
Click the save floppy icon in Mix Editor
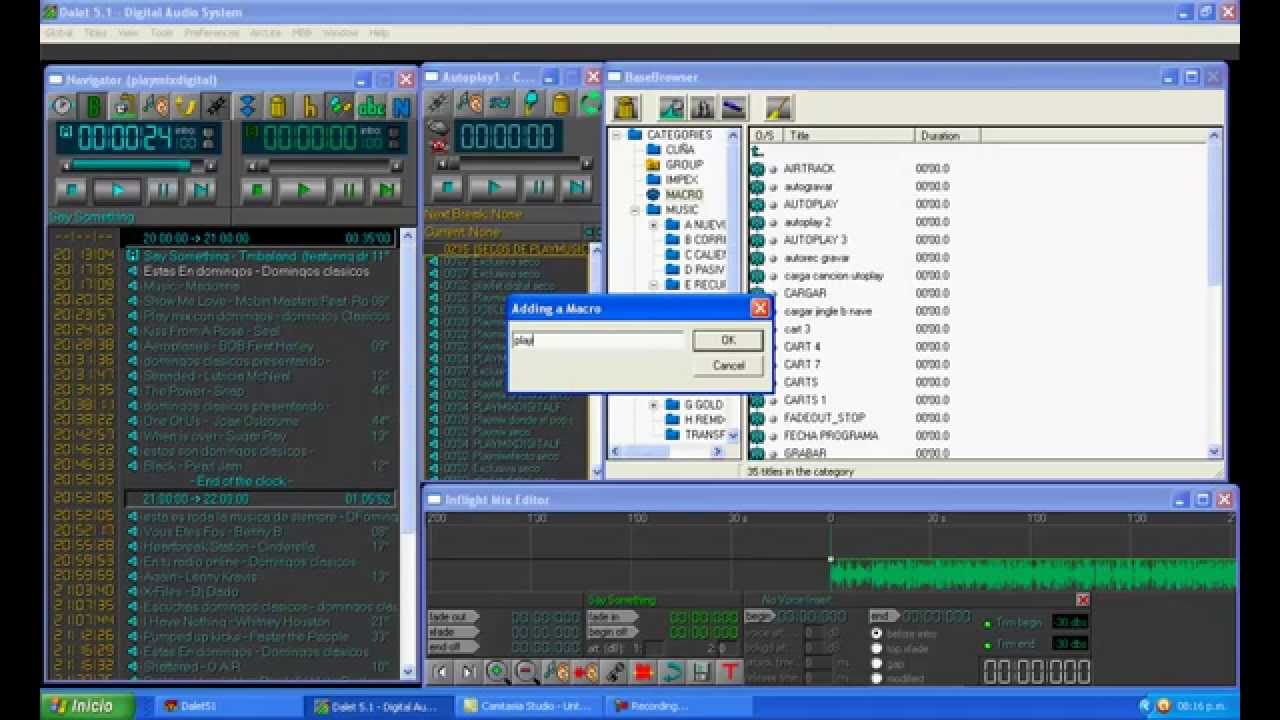(x=701, y=672)
